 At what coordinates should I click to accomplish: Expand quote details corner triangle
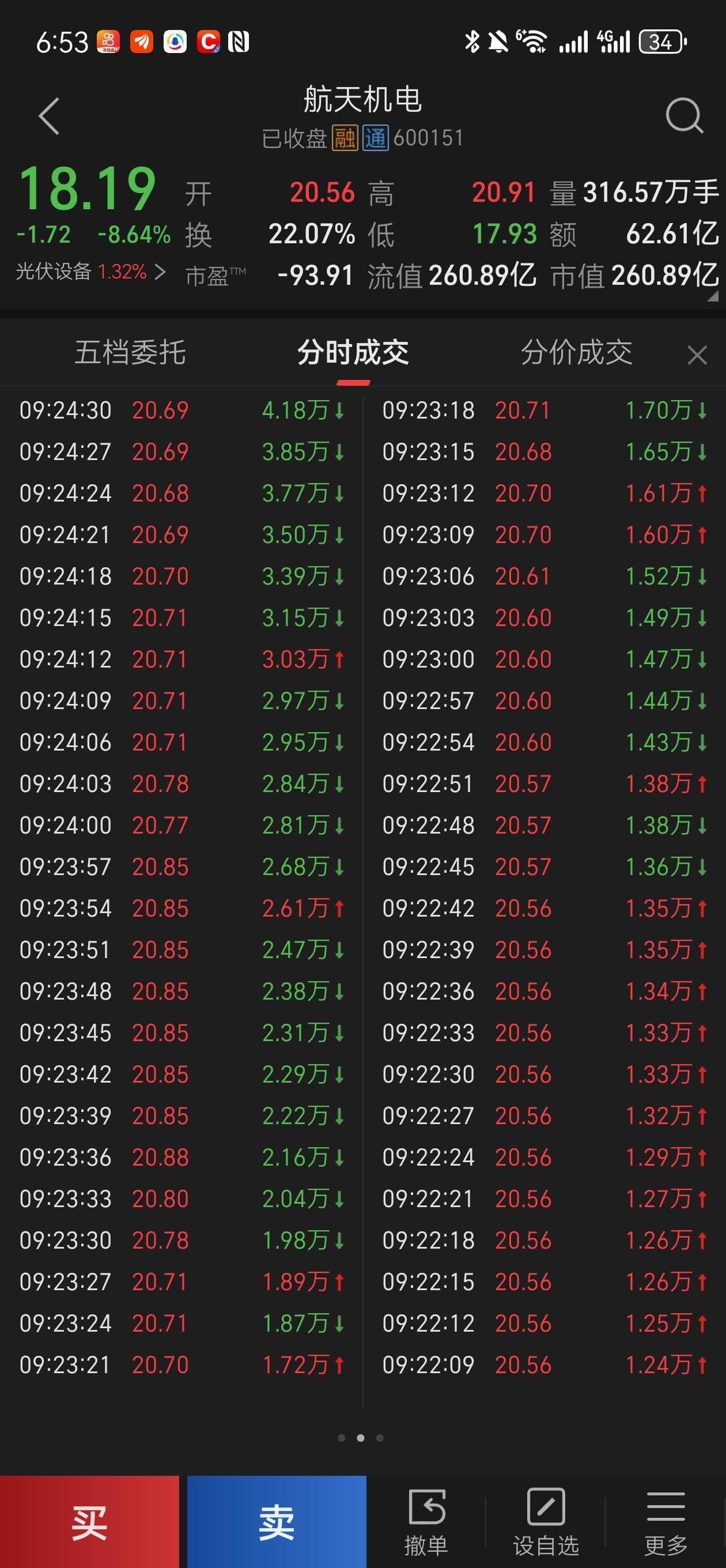712,296
